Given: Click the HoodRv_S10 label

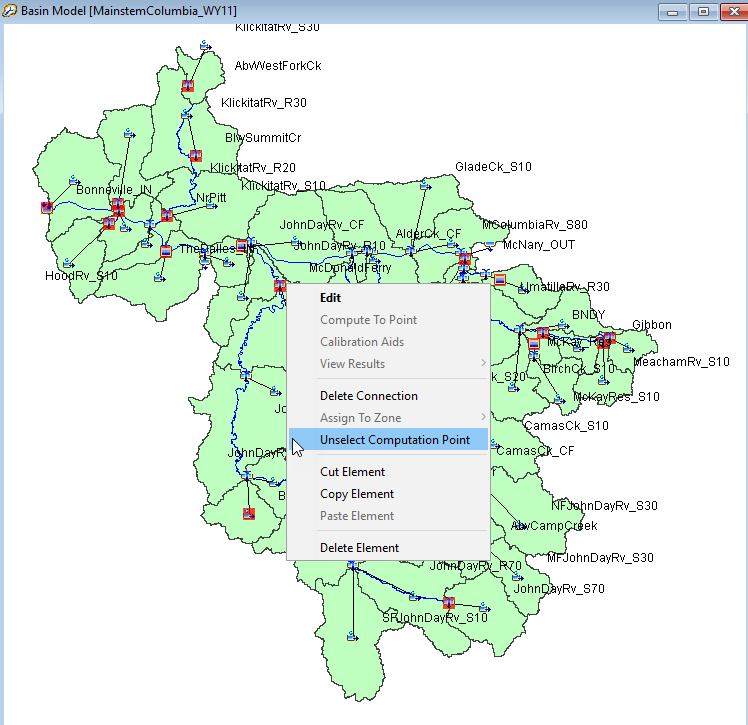Looking at the screenshot, I should coord(81,276).
